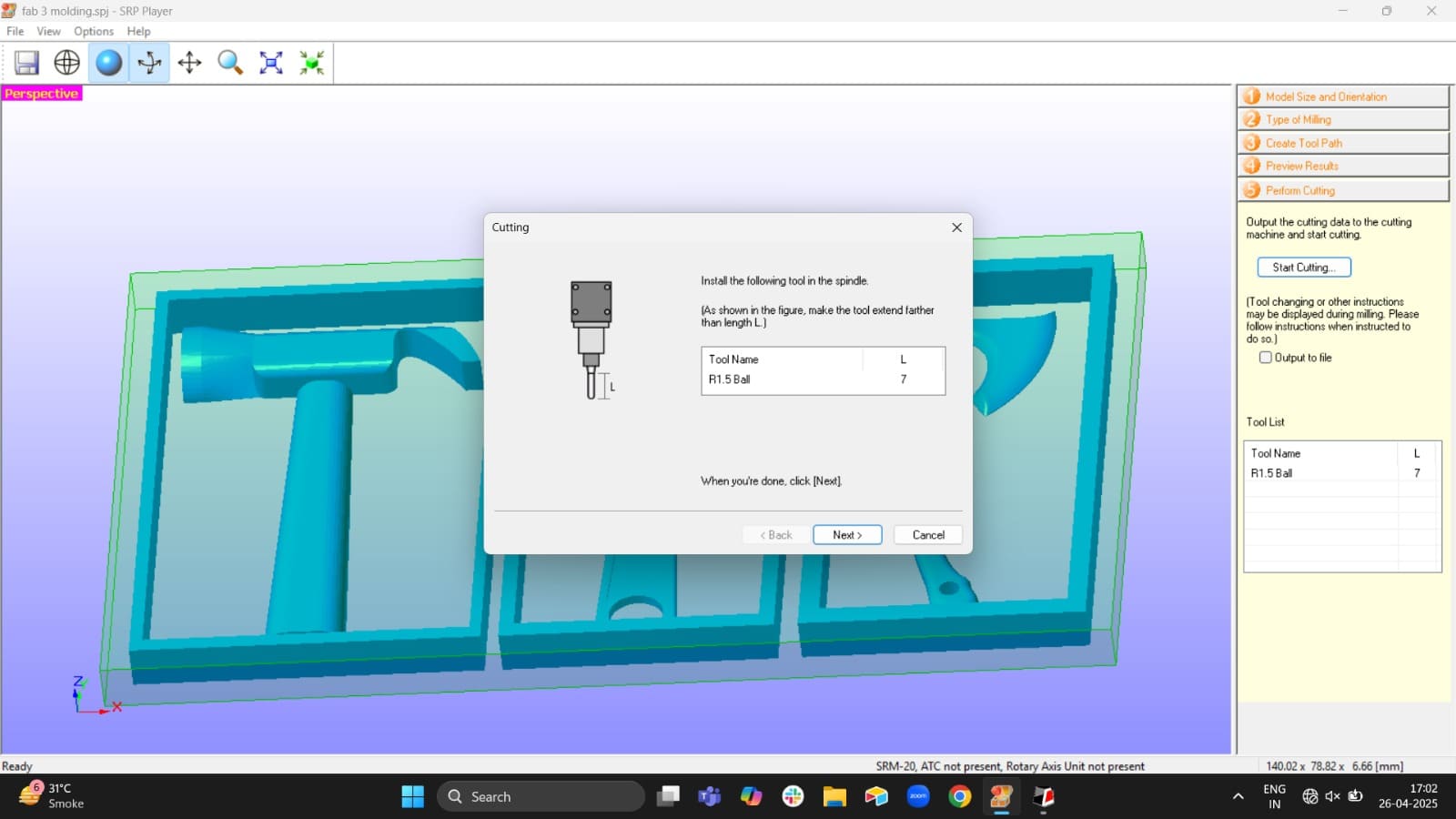Click the SRP Player taskbar icon
Screen dimensions: 1456x819
click(1001, 797)
